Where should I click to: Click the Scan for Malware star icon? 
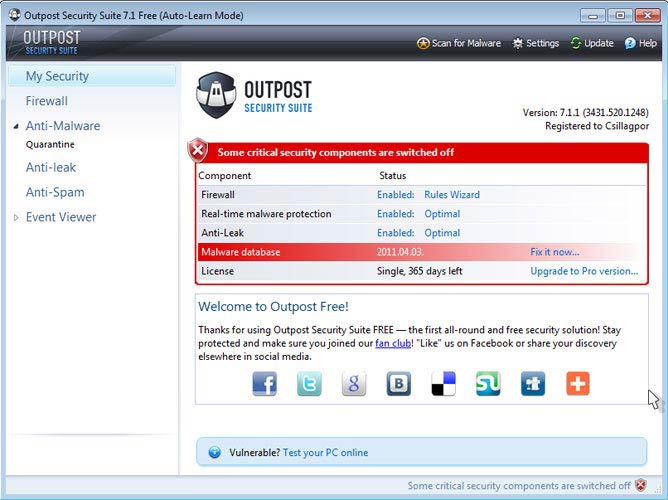(423, 43)
